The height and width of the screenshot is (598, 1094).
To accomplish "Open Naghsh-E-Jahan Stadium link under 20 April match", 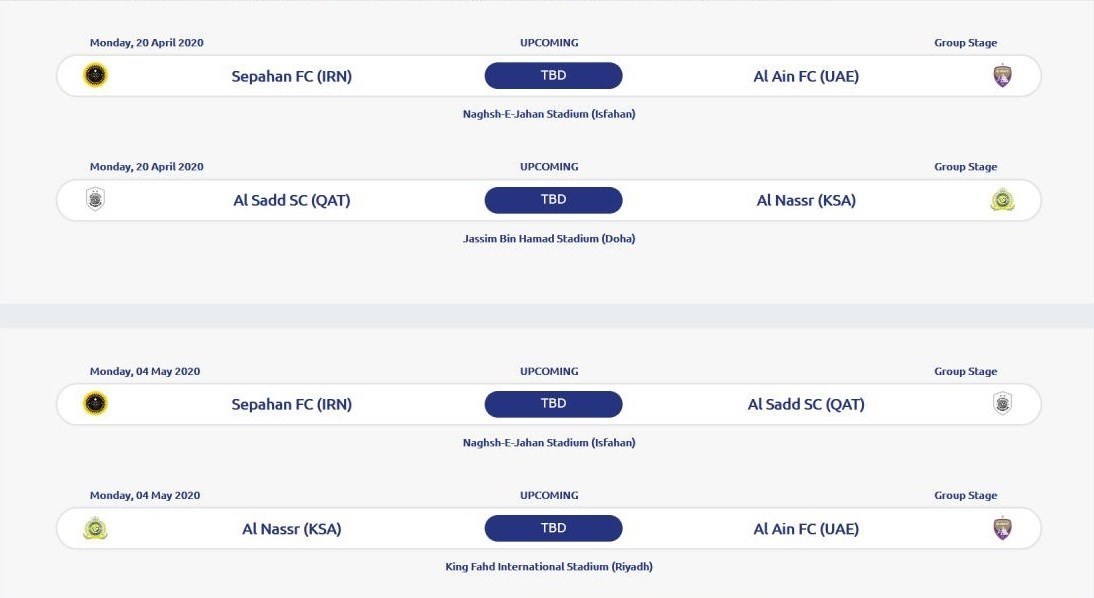I will pyautogui.click(x=549, y=114).
